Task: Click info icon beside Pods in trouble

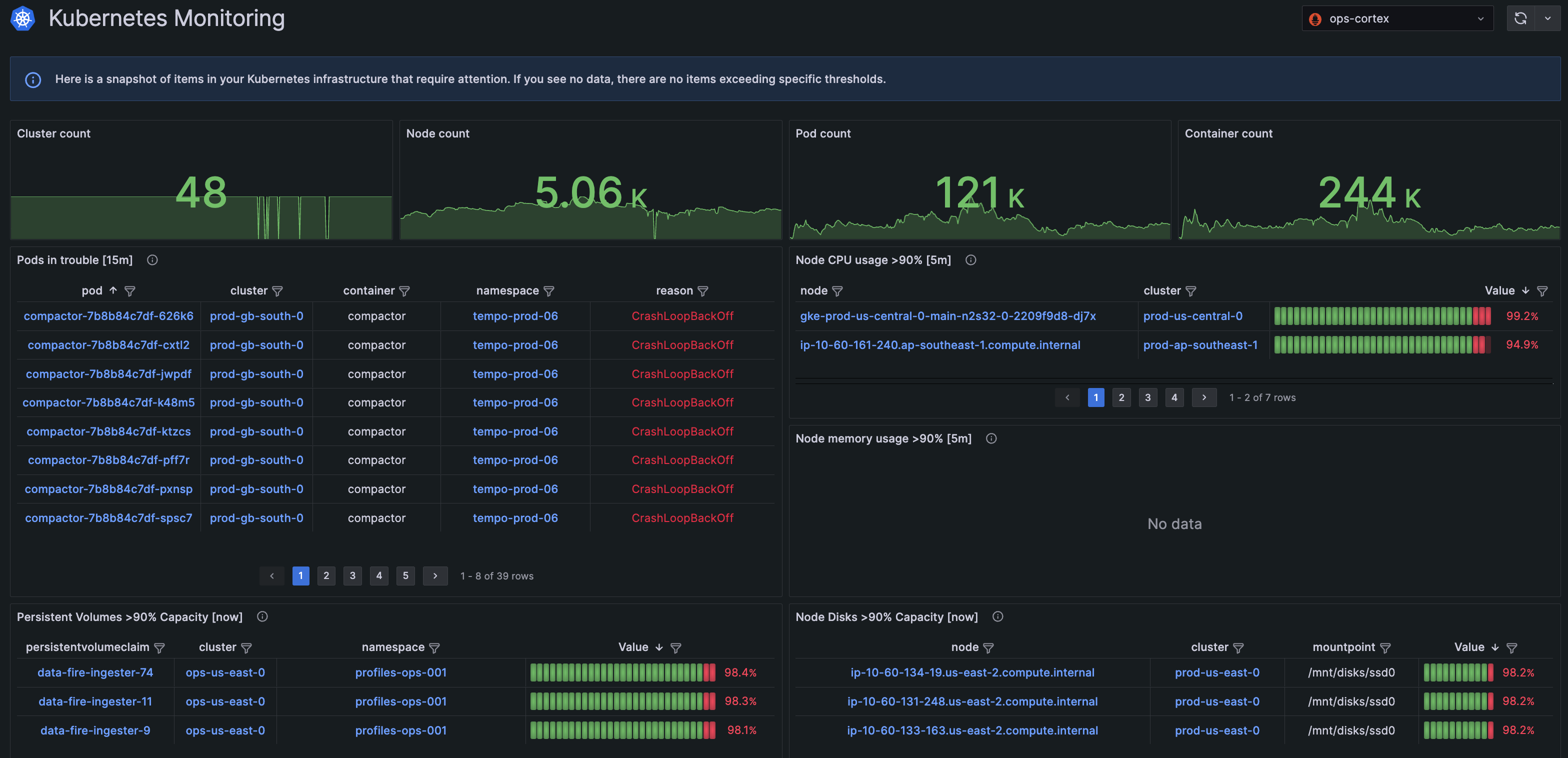Action: click(x=152, y=260)
